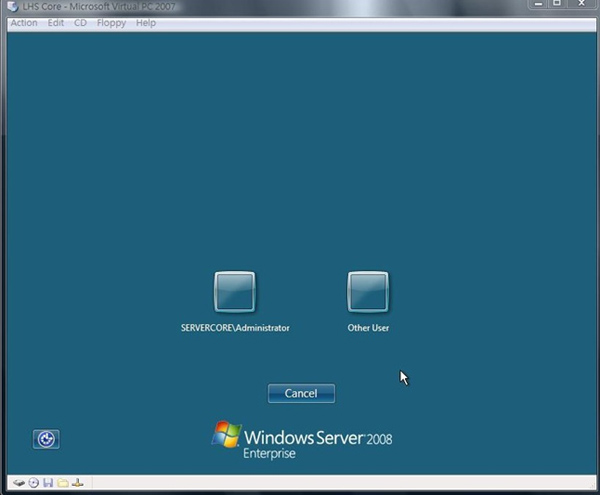Open the Ease of Access button

tap(46, 439)
